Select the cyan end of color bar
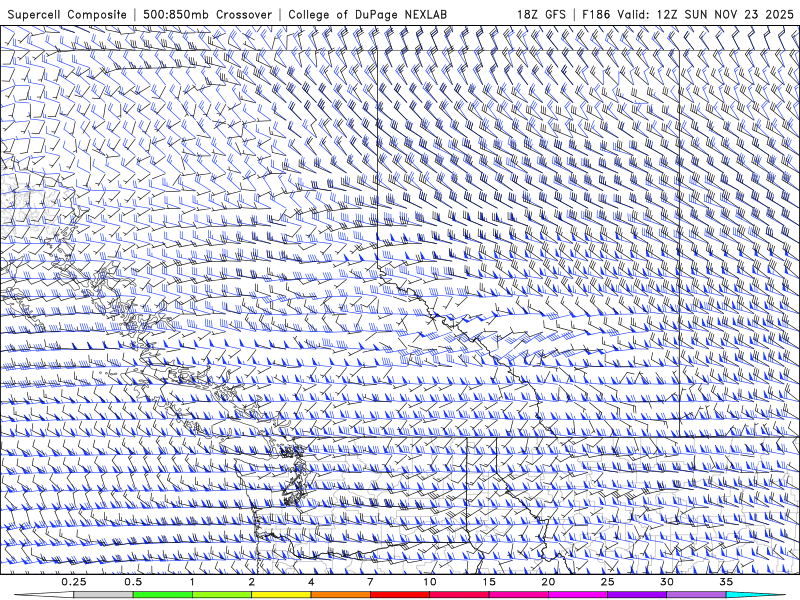Image resolution: width=800 pixels, height=600 pixels. coord(755,595)
